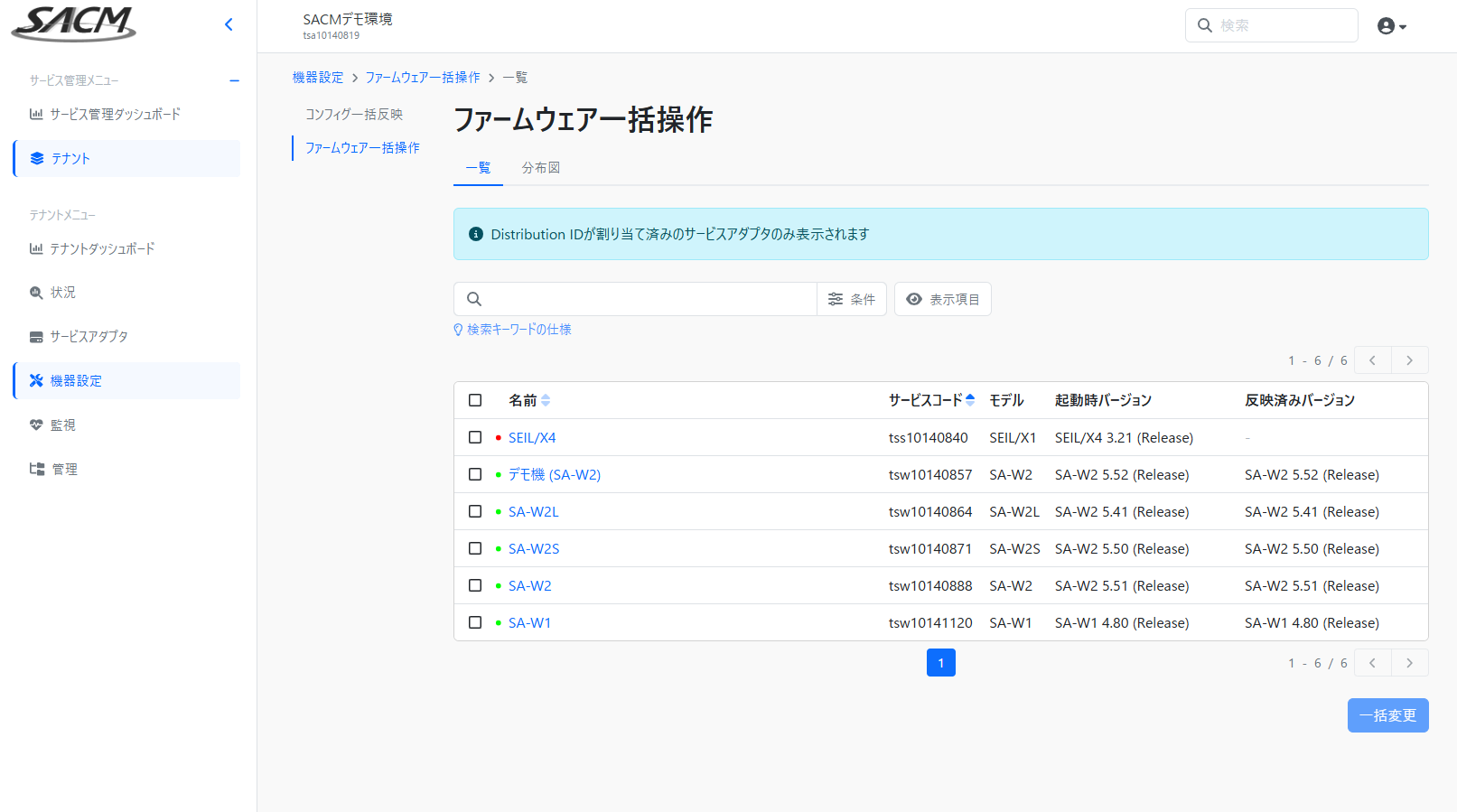Viewport: 1457px width, 812px height.
Task: Go to the next page with the bottom pager arrow
Action: [x=1410, y=663]
